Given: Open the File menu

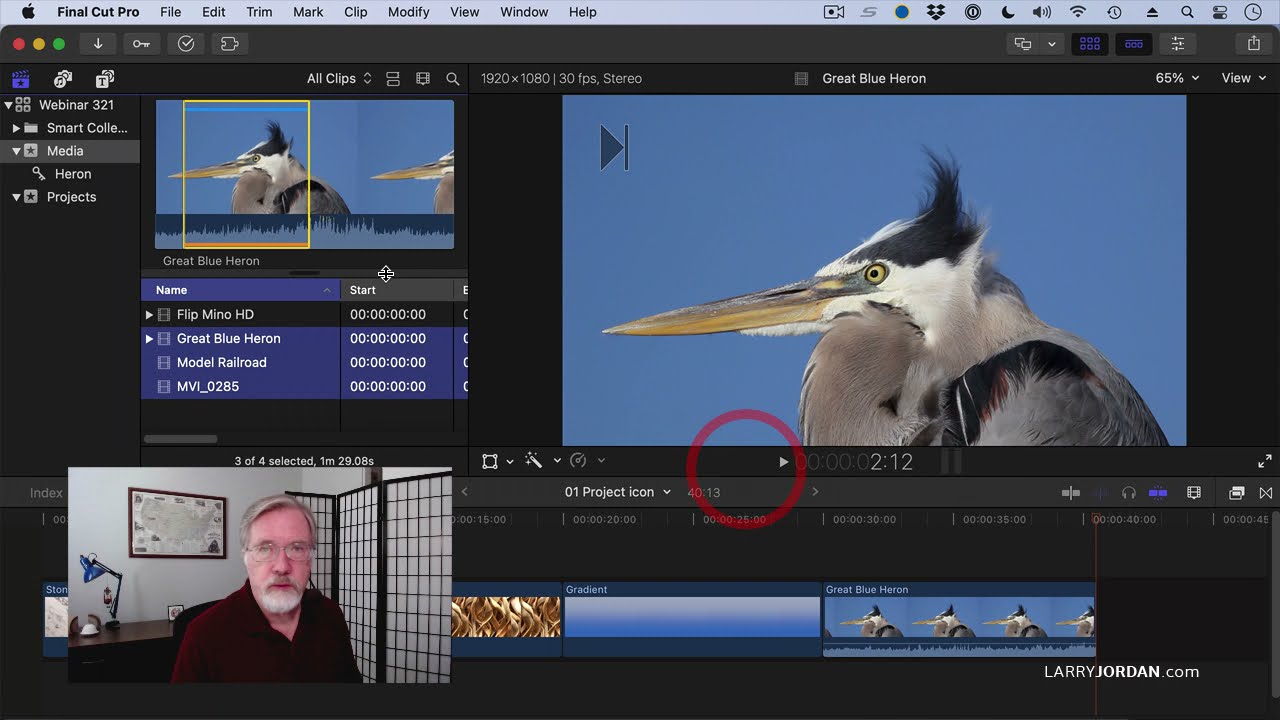Looking at the screenshot, I should click(x=170, y=12).
